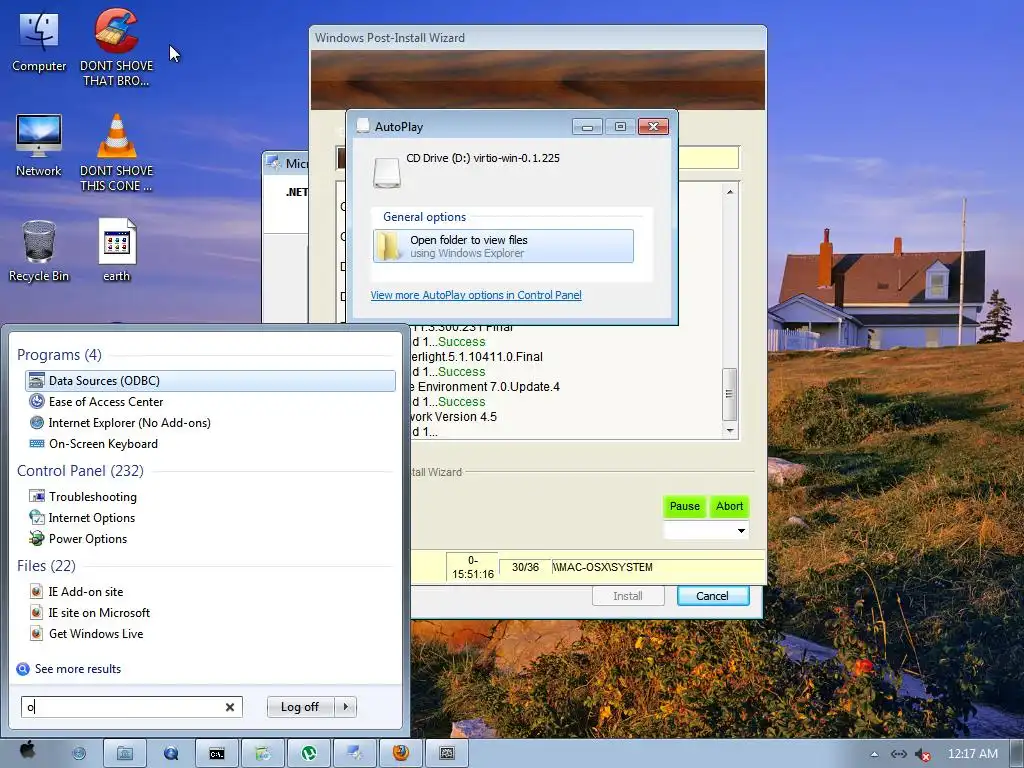Image resolution: width=1024 pixels, height=768 pixels.
Task: Click Abort in the install wizard
Action: pos(729,506)
